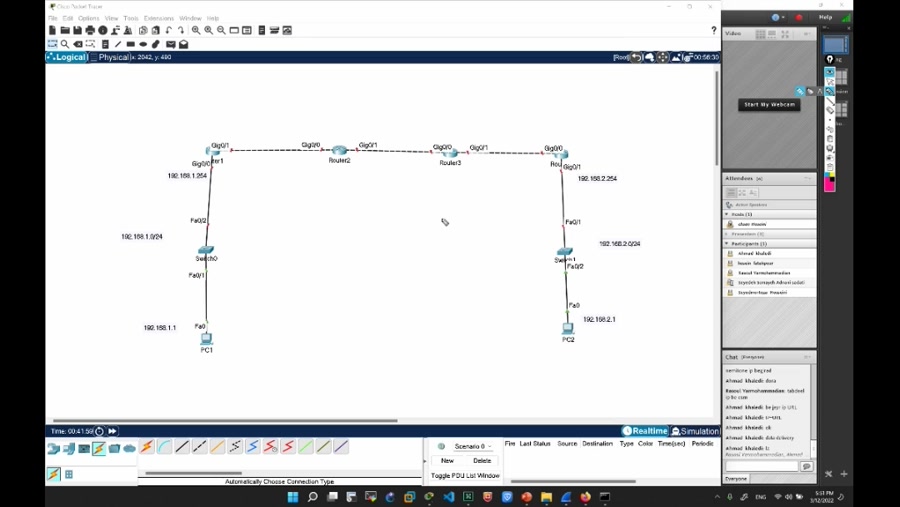Click the workspace horizontal scrollbar
900x507 pixels.
coord(225,421)
